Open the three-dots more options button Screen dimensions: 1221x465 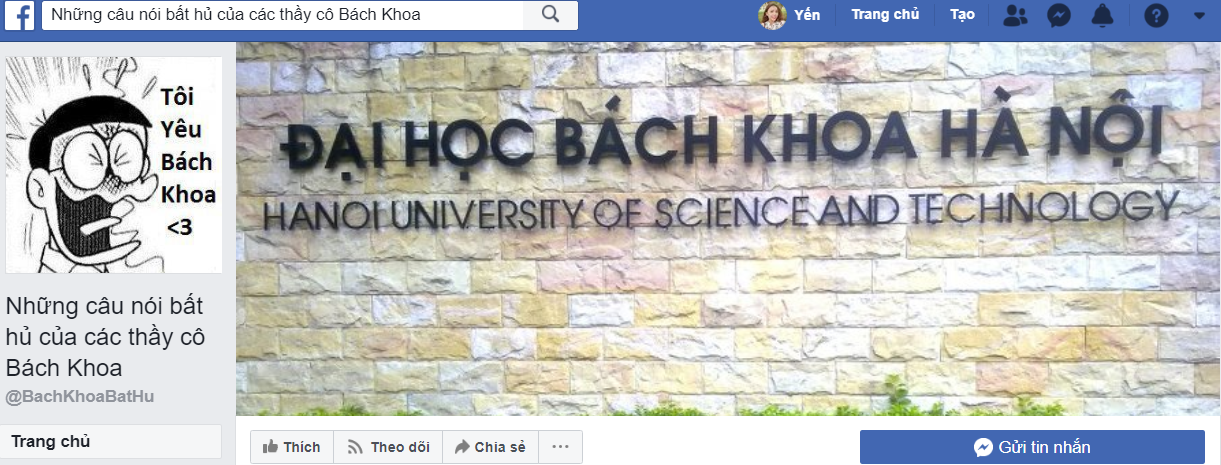560,447
